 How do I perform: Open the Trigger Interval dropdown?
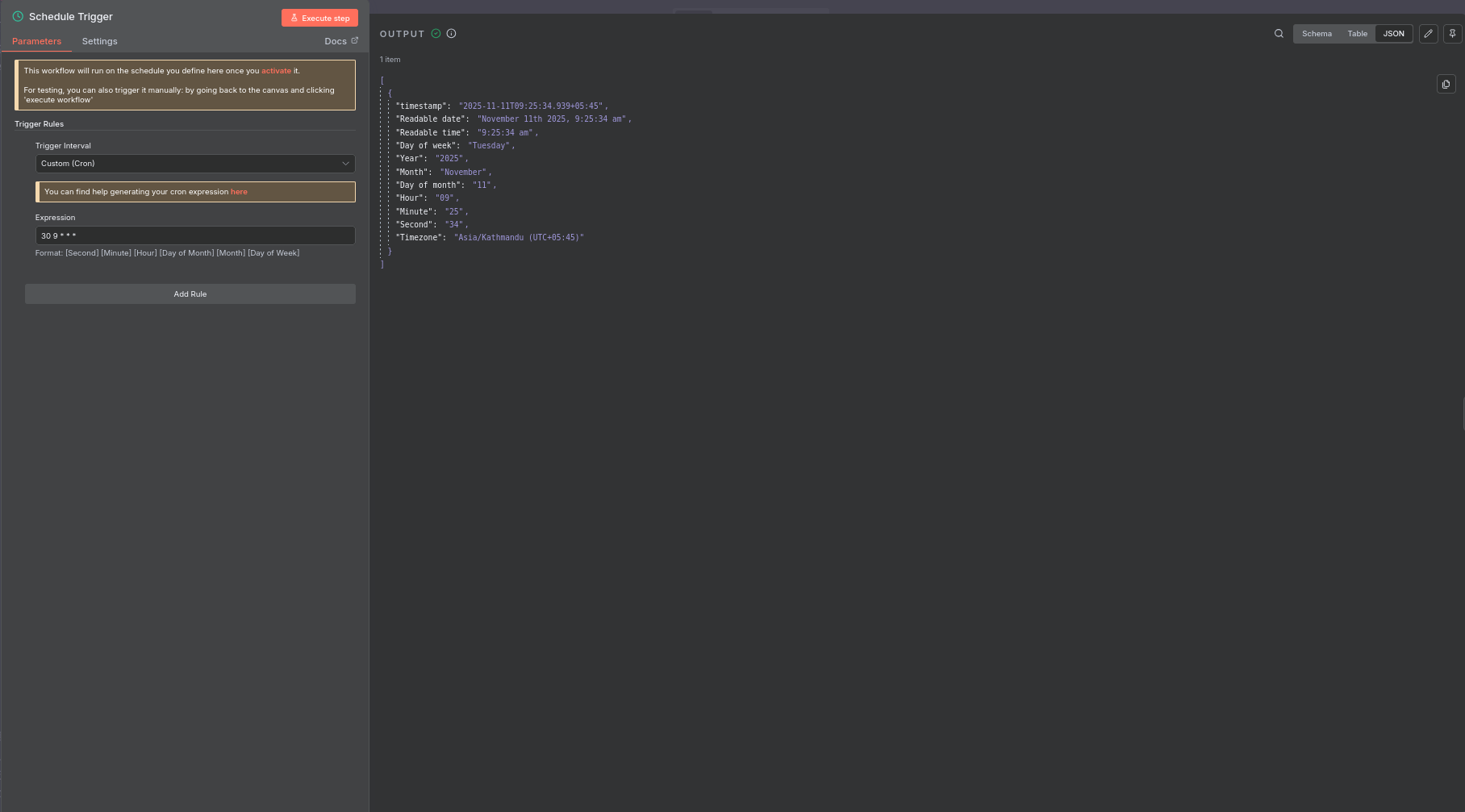195,164
